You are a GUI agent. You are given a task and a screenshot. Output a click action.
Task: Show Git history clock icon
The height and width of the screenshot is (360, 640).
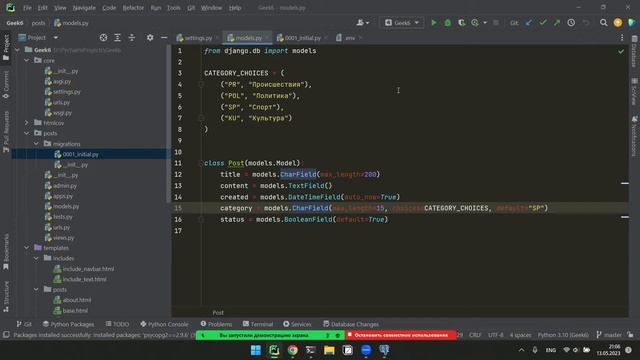(x=571, y=23)
